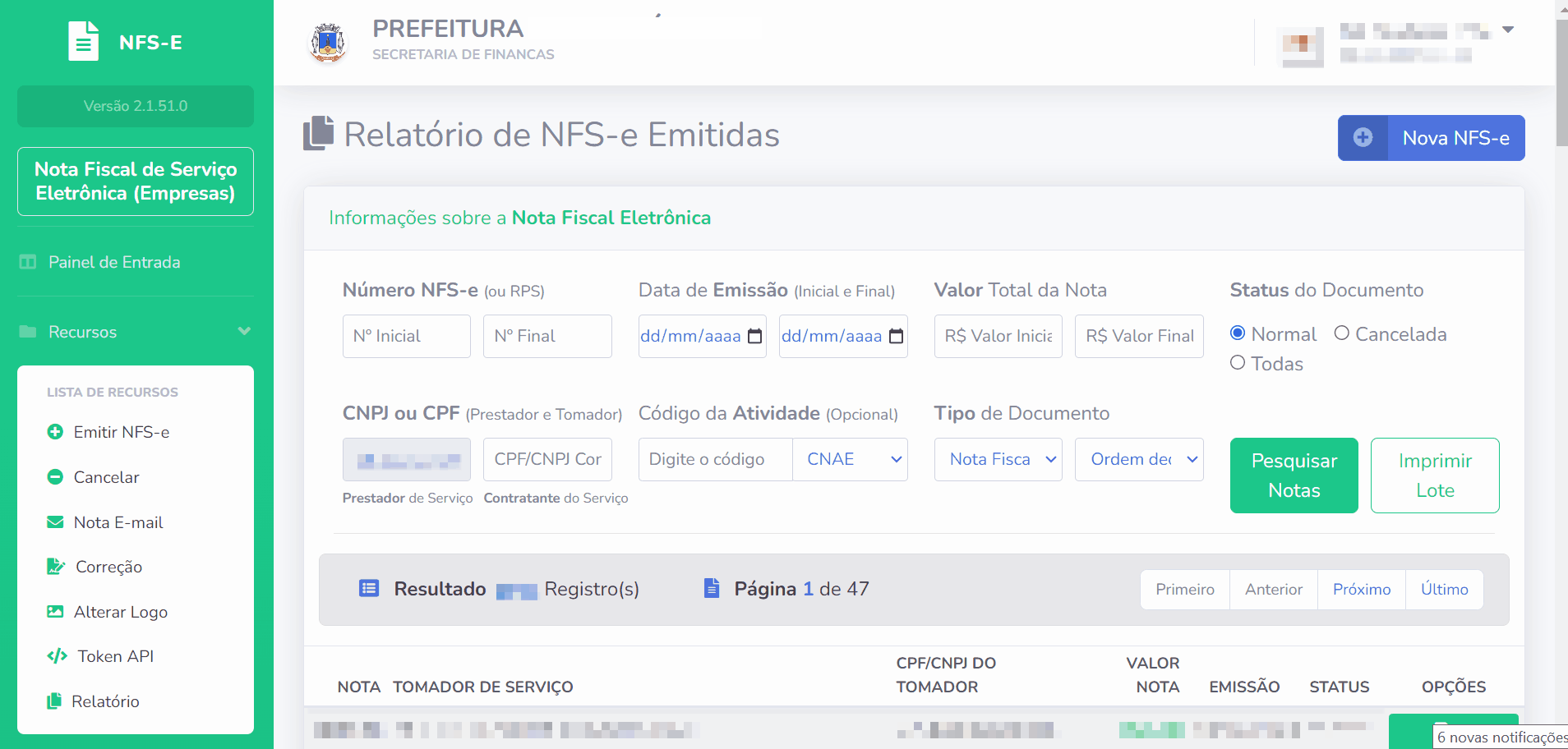The width and height of the screenshot is (1568, 749).
Task: Click the Nº Inicial input field
Action: (x=407, y=337)
